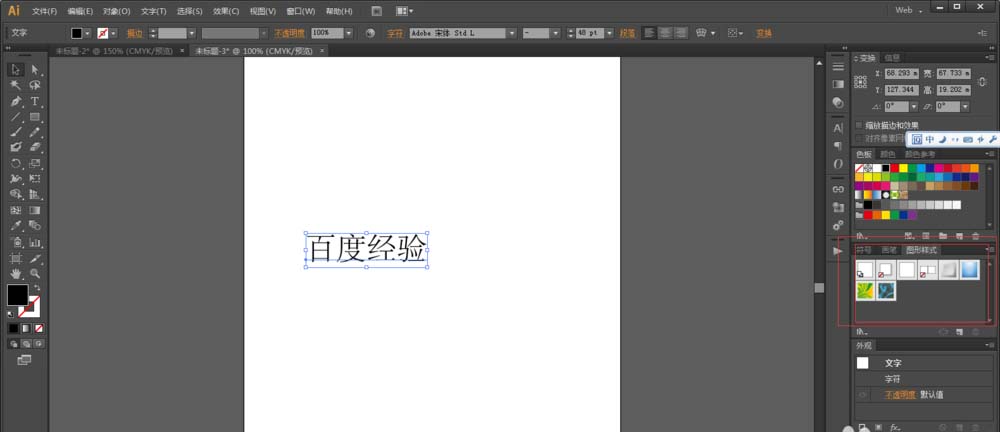Open opacity 100% dropdown
This screenshot has height=432, width=1000.
(x=349, y=33)
